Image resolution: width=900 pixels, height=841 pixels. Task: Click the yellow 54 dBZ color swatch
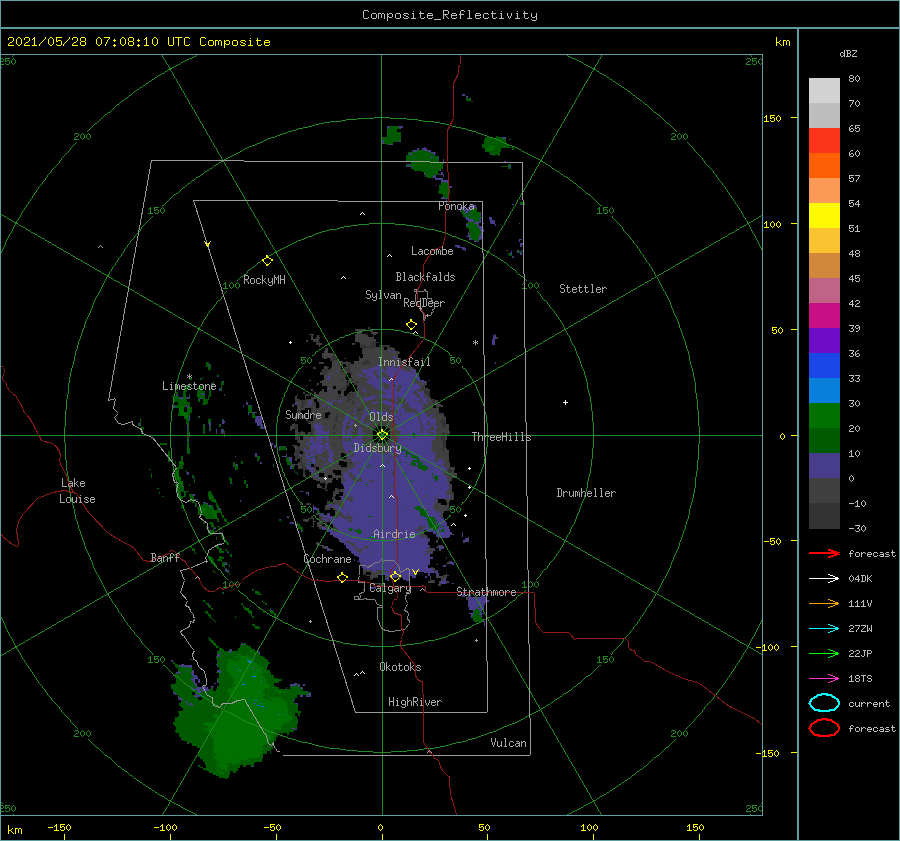point(824,216)
